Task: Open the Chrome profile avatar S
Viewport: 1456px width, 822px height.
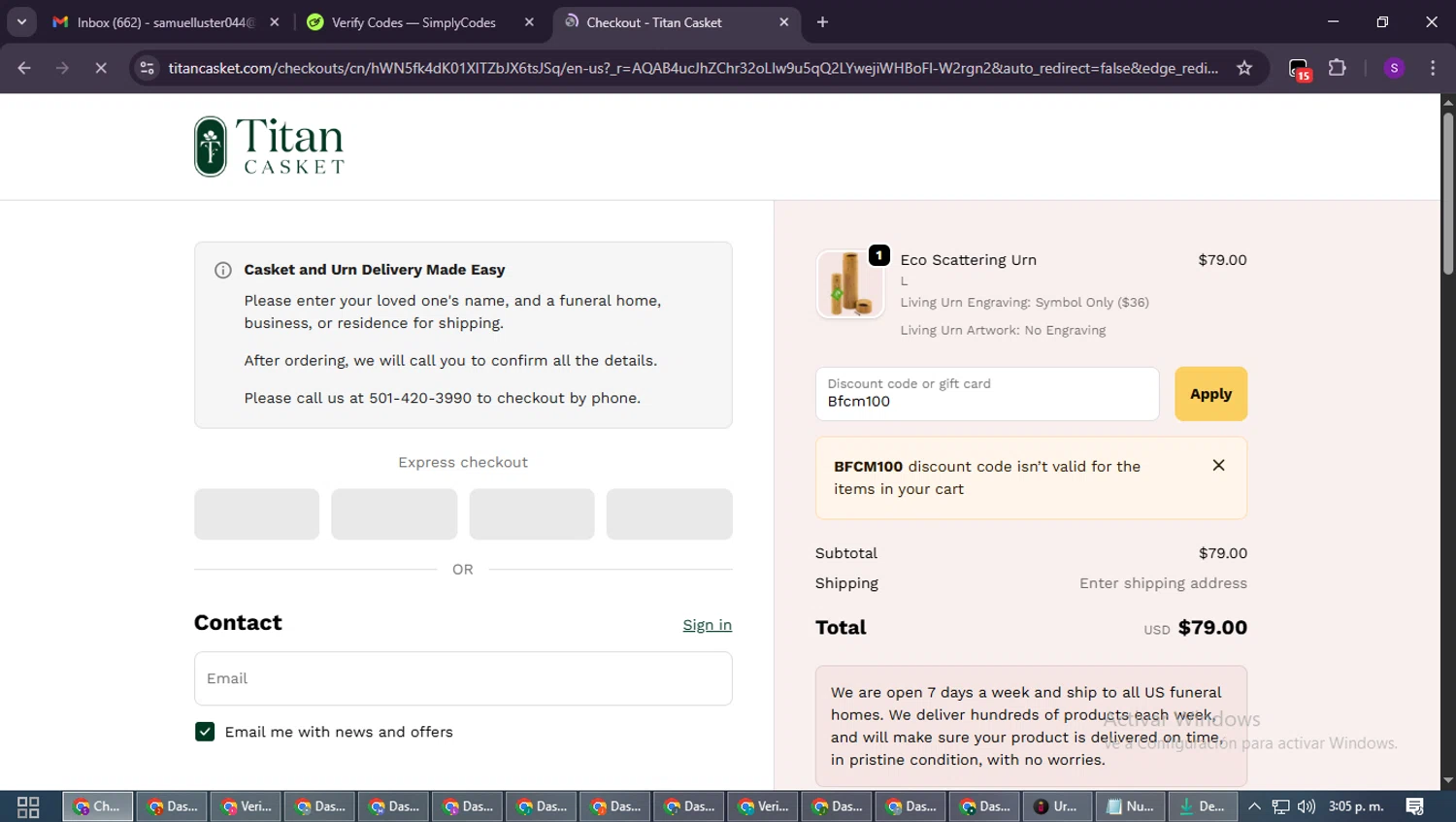Action: click(1394, 68)
